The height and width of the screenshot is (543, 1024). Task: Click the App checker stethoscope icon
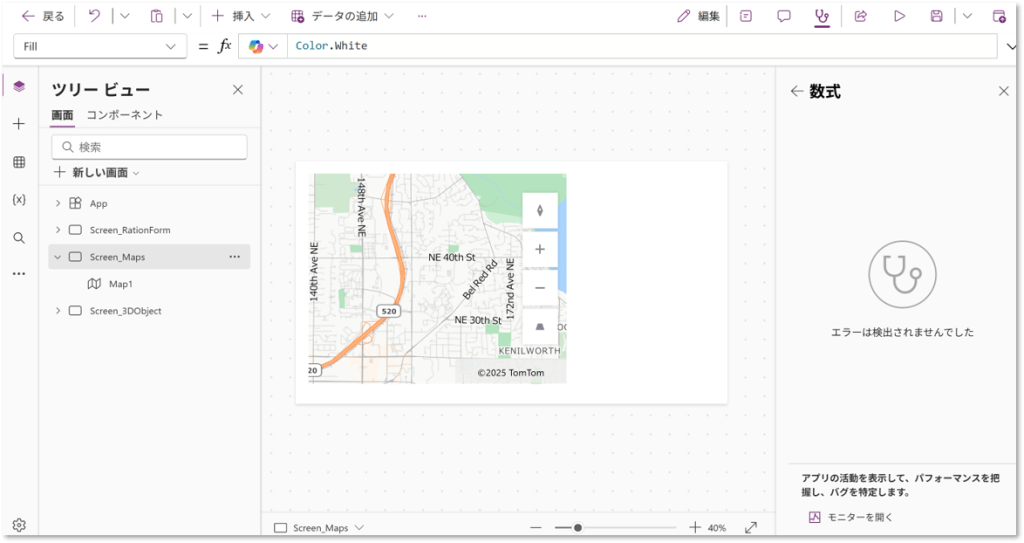coord(822,16)
